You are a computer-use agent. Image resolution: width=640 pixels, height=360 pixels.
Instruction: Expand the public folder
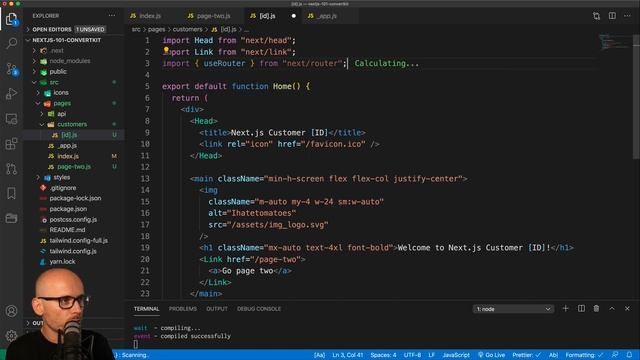(34, 71)
